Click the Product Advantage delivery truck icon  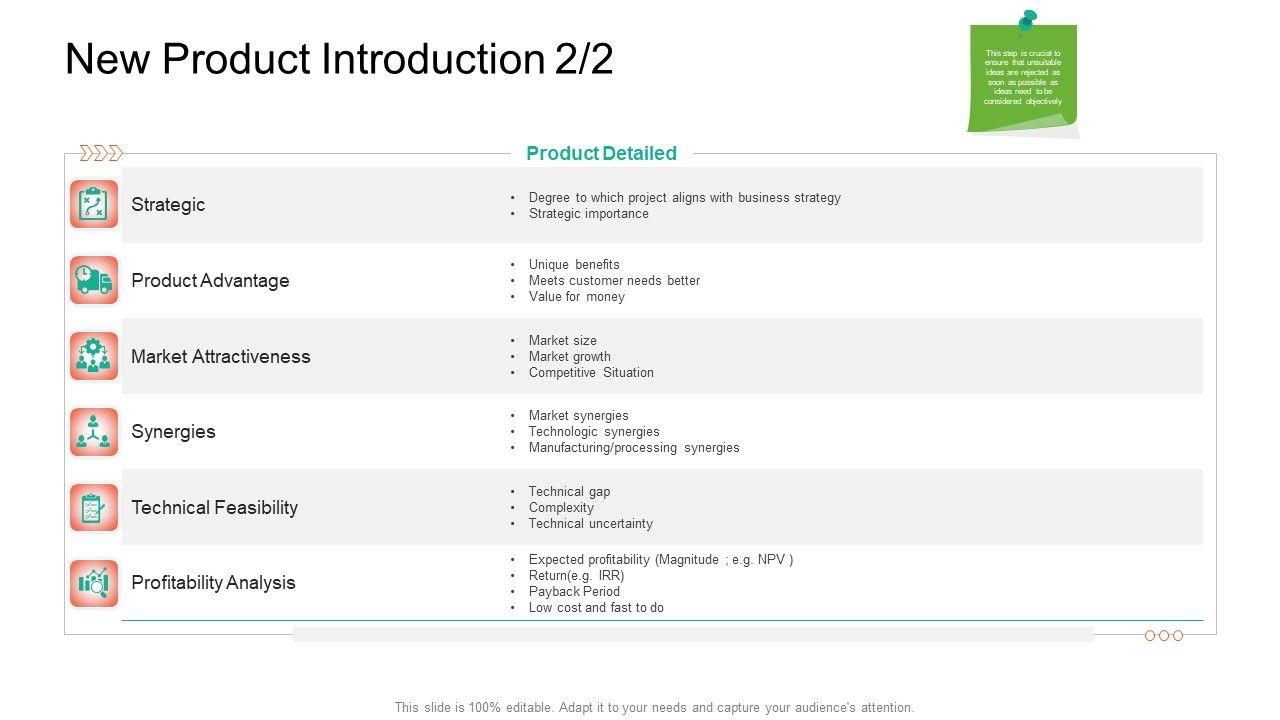[x=94, y=280]
